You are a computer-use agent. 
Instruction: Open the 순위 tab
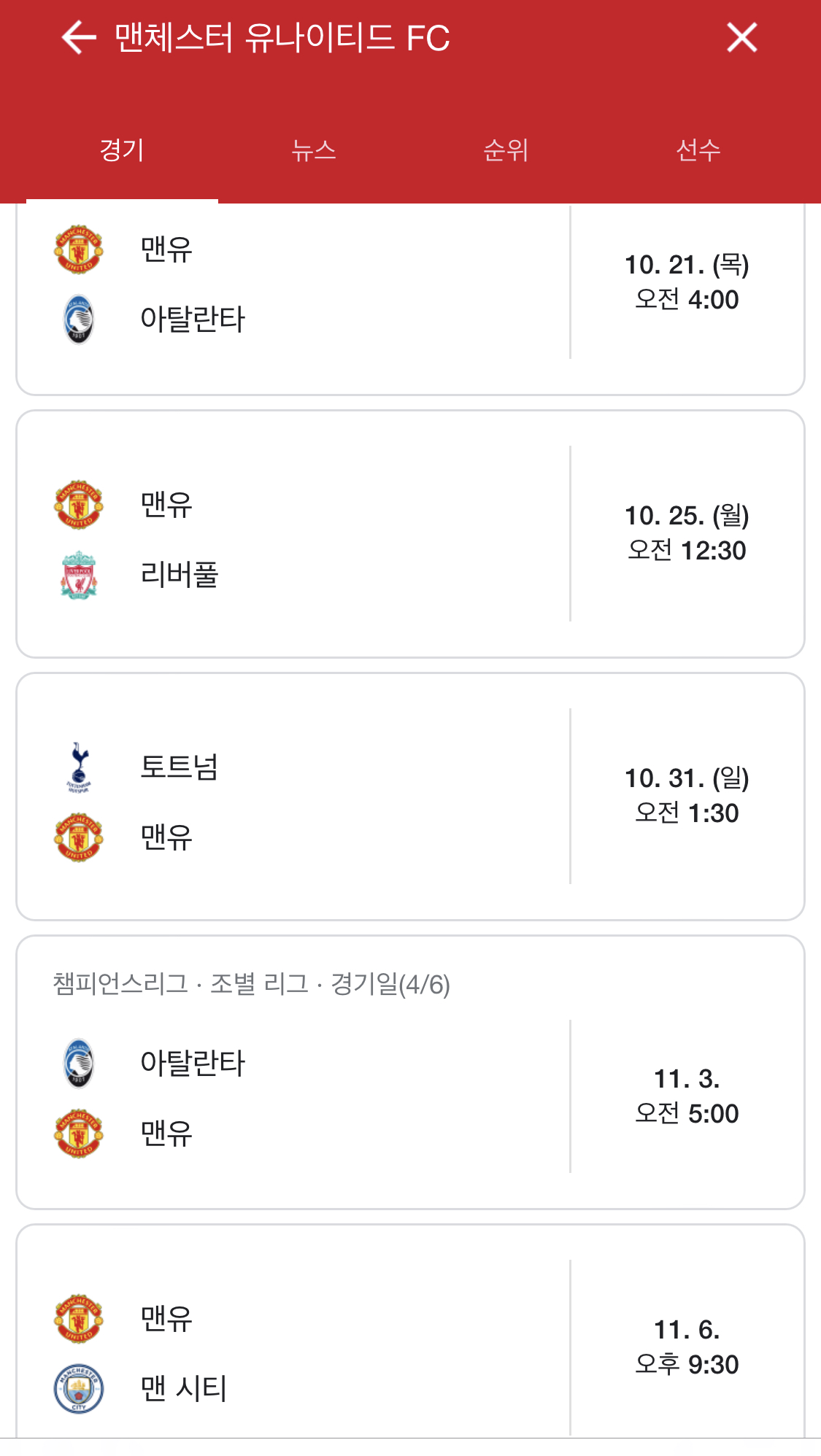pyautogui.click(x=506, y=150)
